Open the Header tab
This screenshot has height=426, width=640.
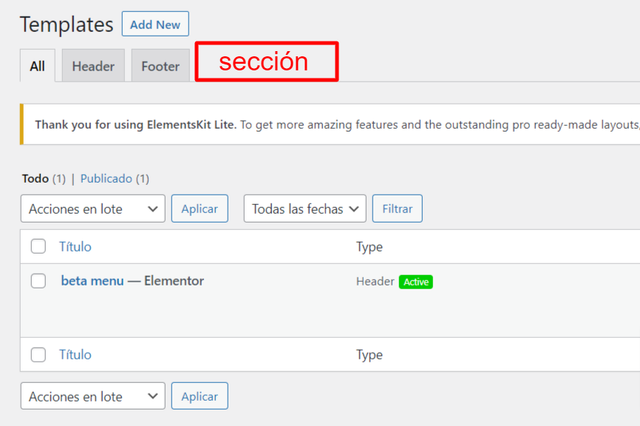pos(93,66)
